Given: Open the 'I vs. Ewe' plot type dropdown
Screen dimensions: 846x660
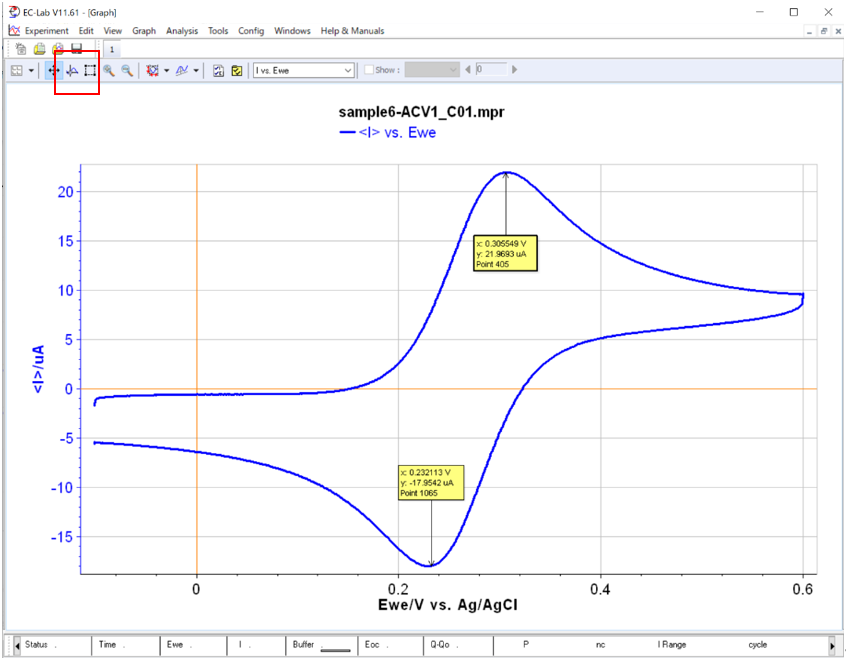Looking at the screenshot, I should (x=304, y=70).
